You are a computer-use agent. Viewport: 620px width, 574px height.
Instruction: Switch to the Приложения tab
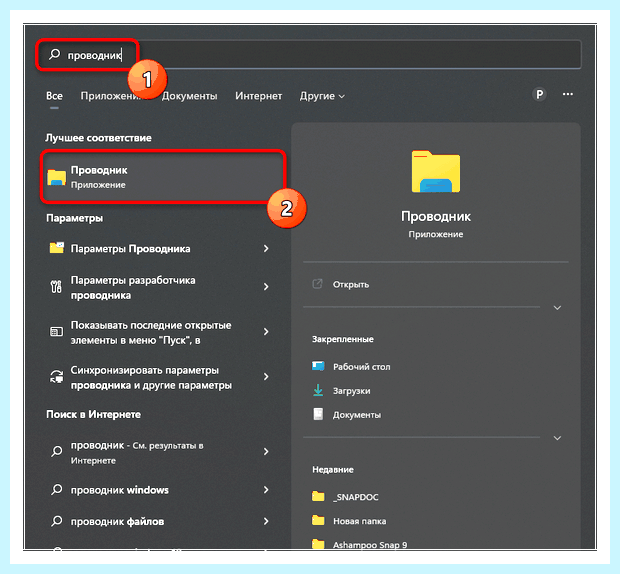pos(110,96)
